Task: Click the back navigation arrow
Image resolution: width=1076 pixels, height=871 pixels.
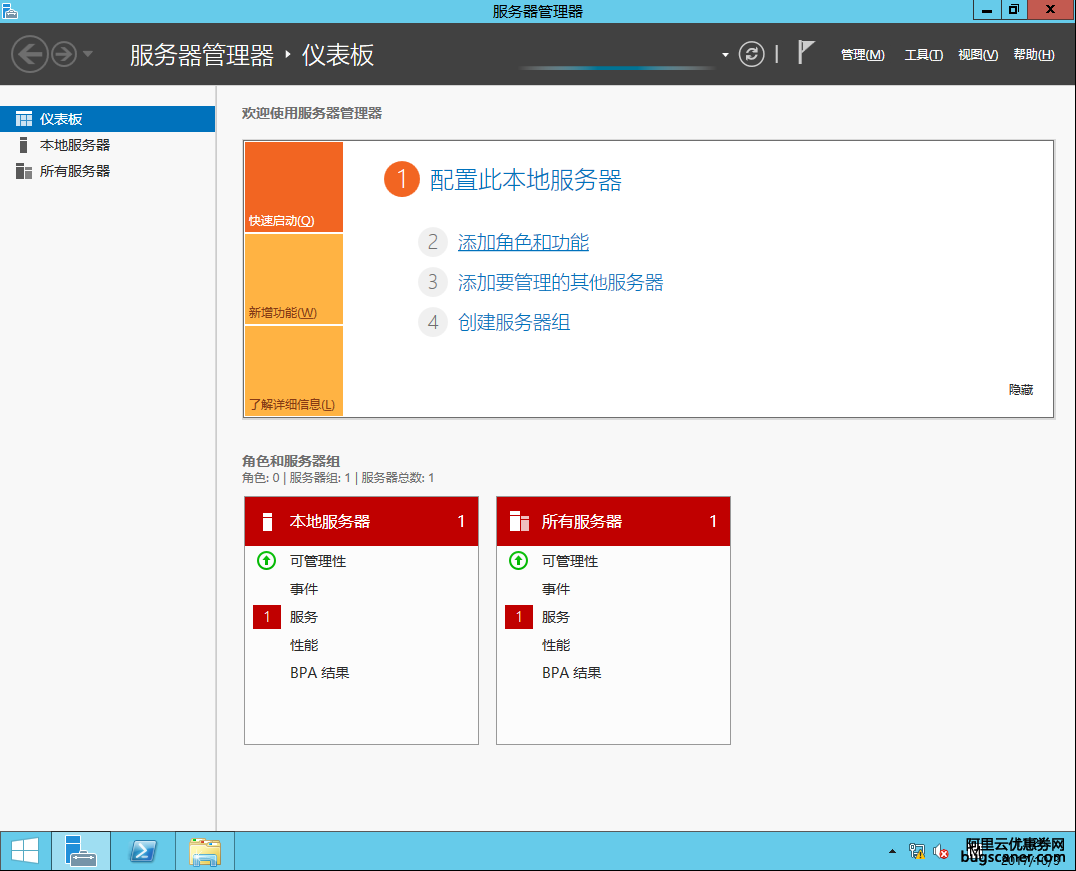Action: [30, 54]
